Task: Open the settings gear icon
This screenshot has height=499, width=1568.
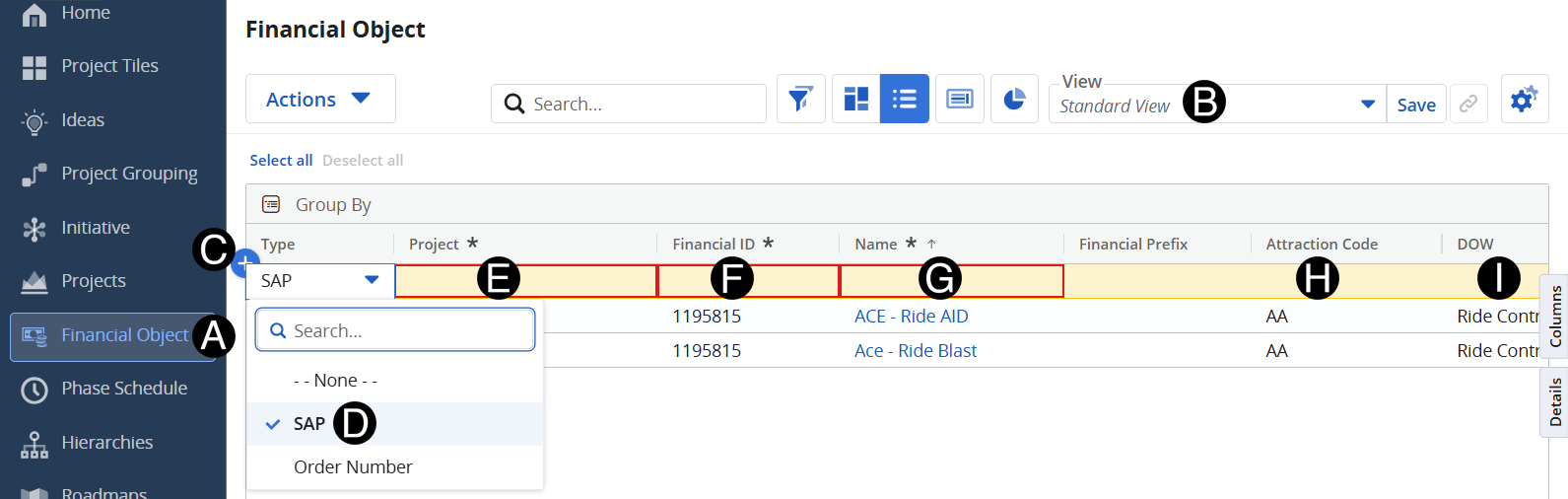Action: tap(1524, 100)
